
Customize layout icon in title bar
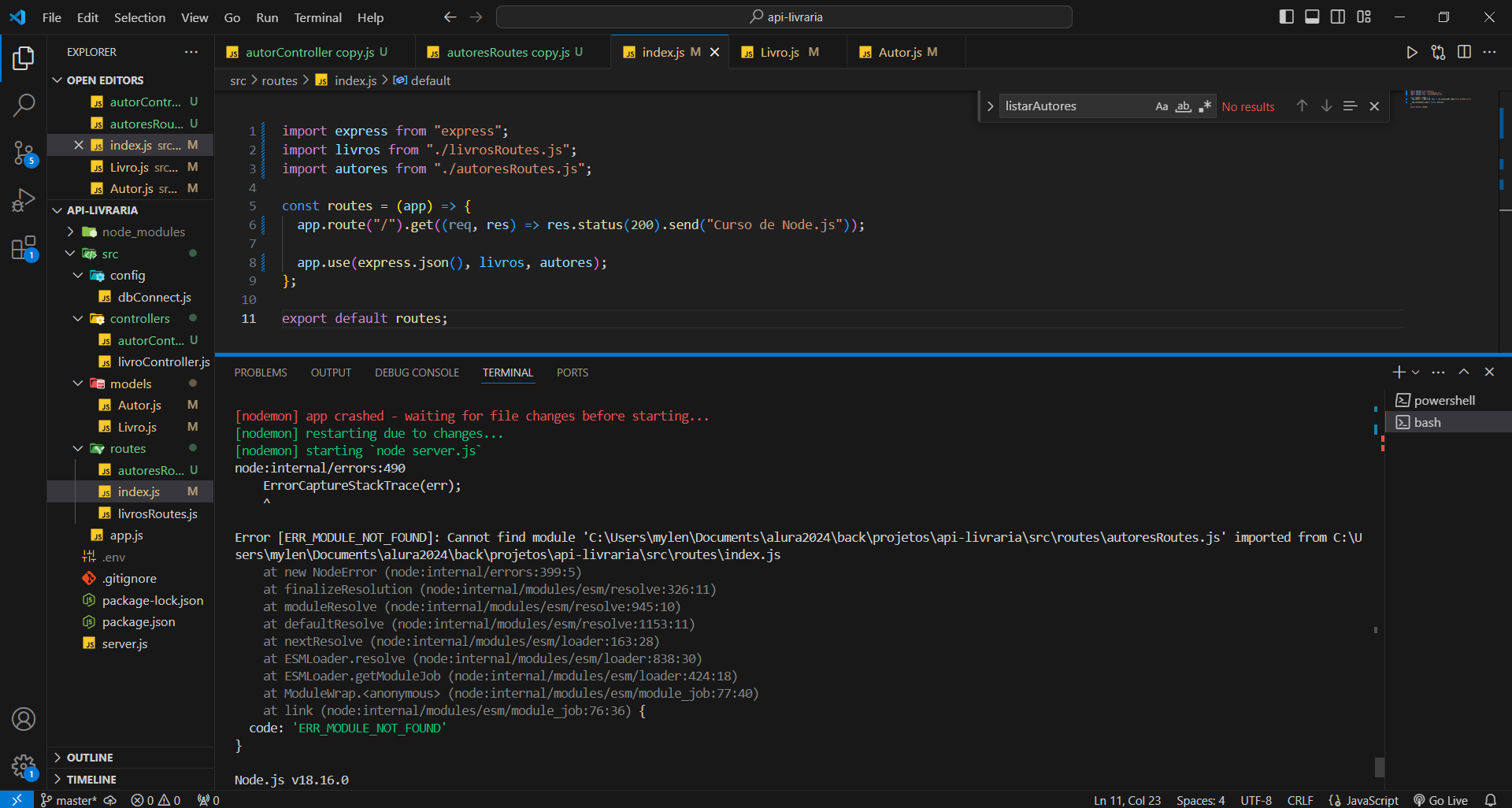coord(1364,17)
